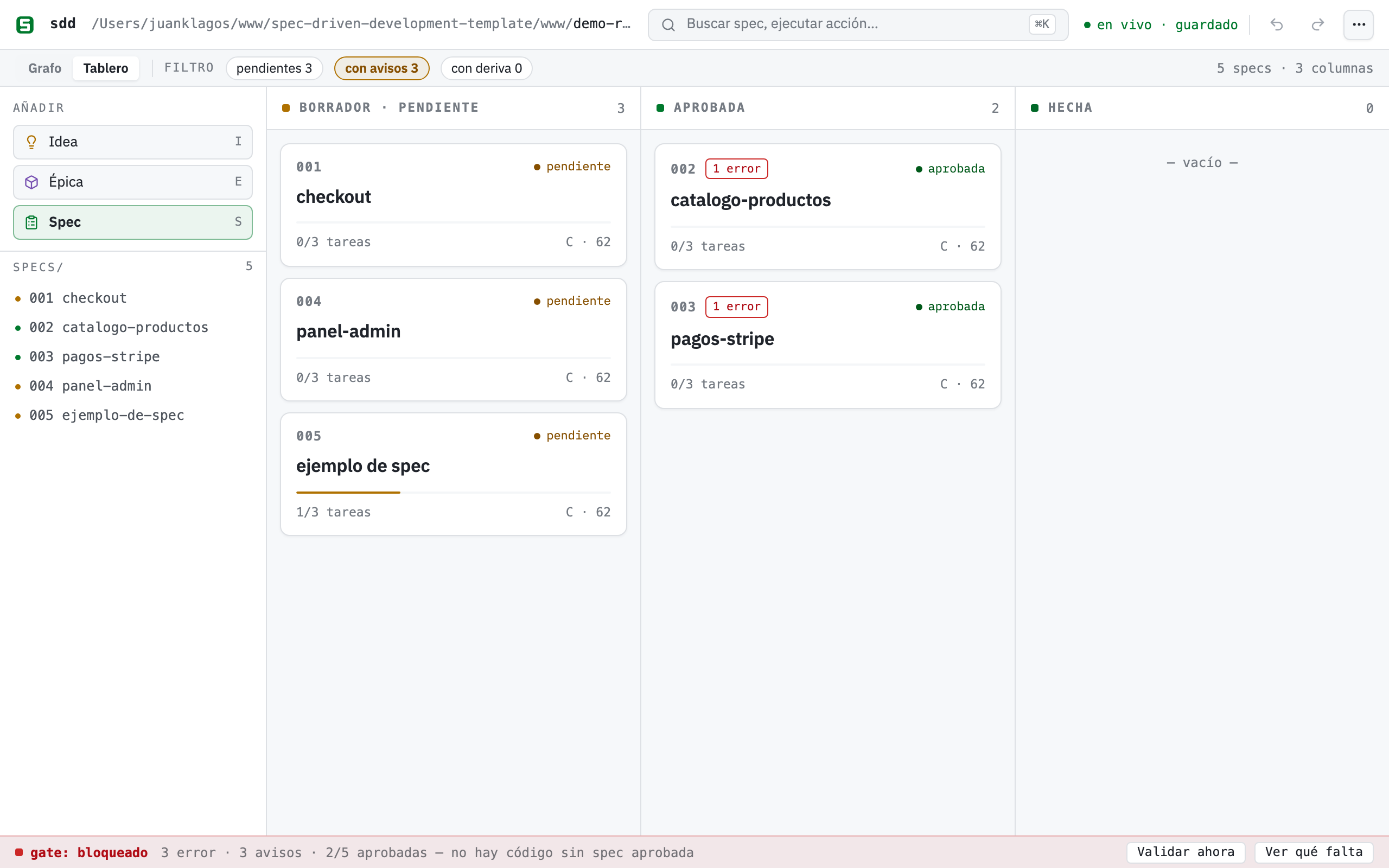Click the ⌘K shortcut badge

pos(1042,25)
